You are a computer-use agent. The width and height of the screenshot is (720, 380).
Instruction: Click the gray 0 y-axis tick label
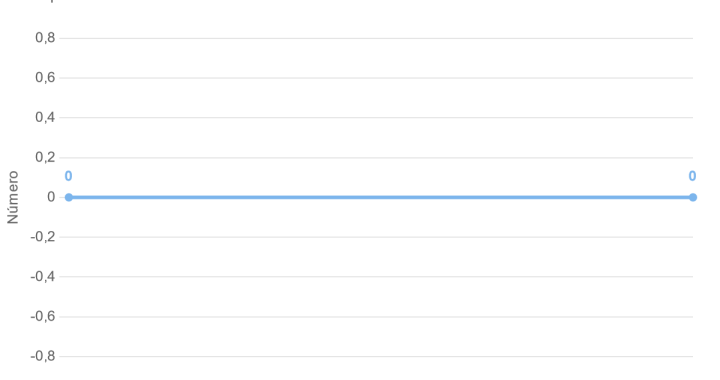(x=51, y=197)
